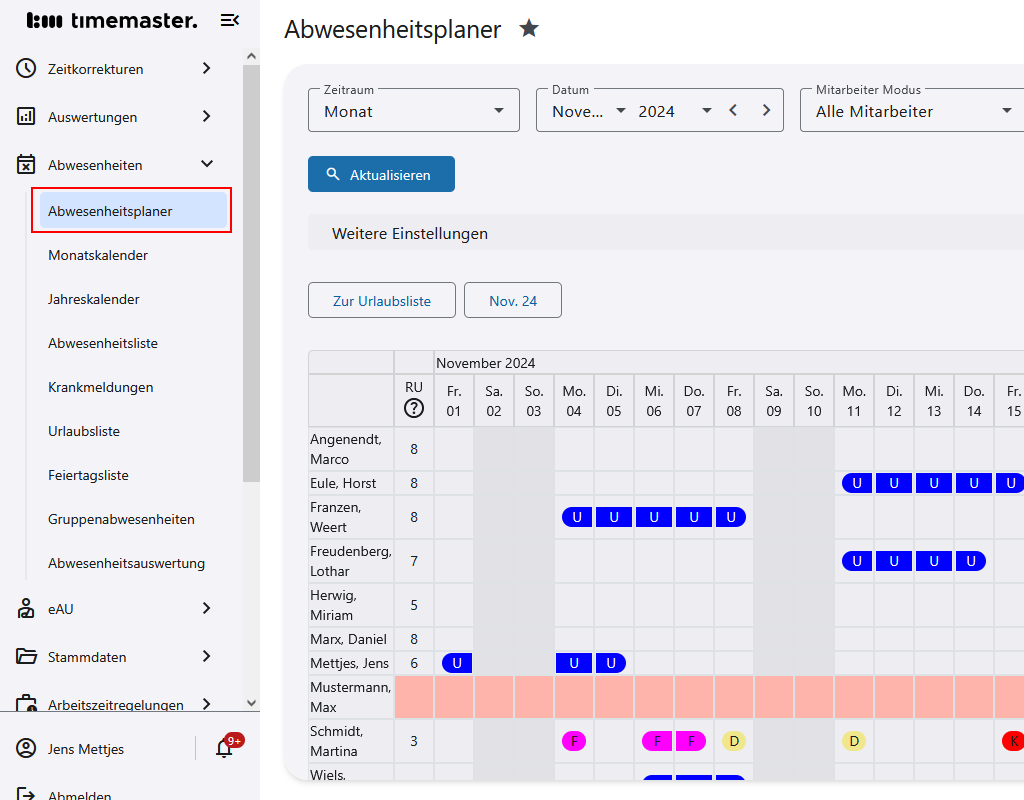Open the notifications bell showing 9+
Image resolution: width=1024 pixels, height=800 pixels.
(222, 749)
